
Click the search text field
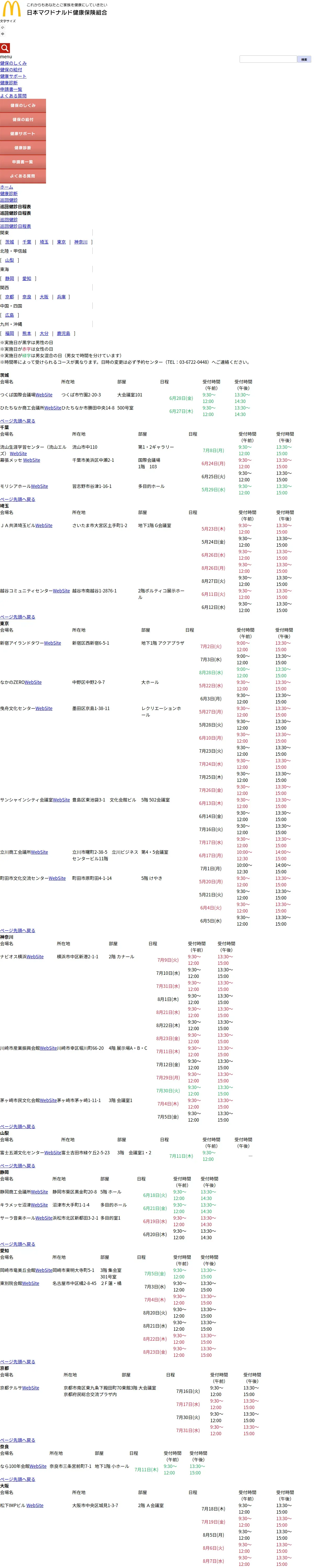[268, 59]
